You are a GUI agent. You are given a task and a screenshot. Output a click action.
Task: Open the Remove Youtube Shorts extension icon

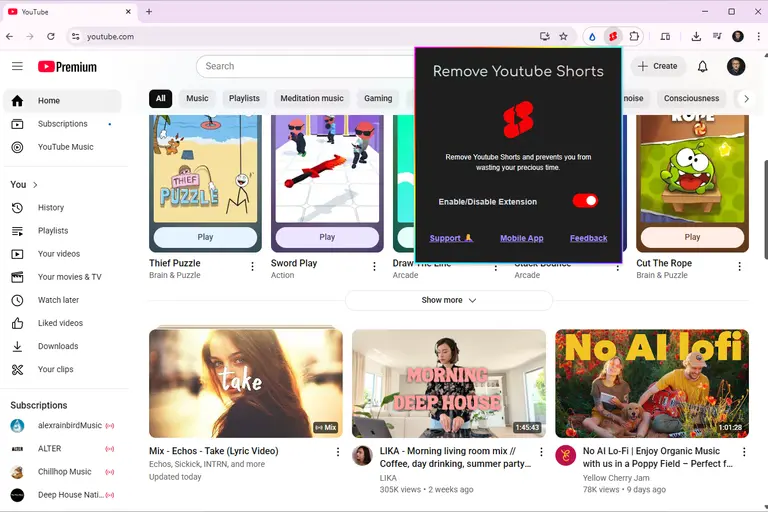point(613,36)
